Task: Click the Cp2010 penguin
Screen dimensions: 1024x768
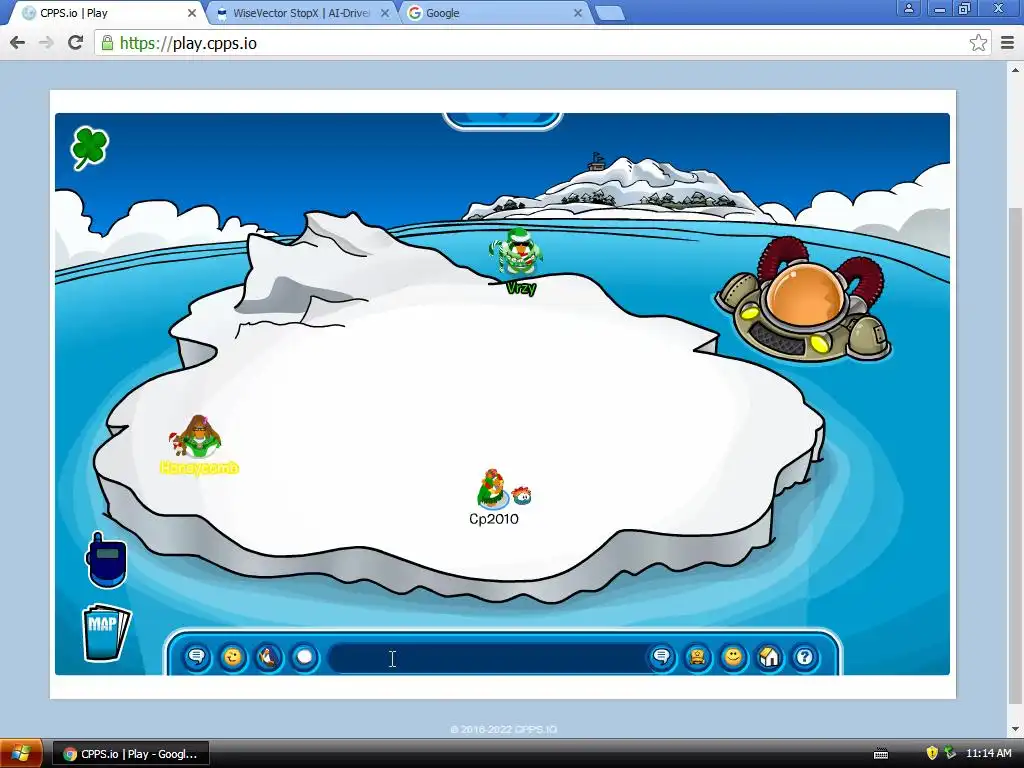Action: [491, 488]
